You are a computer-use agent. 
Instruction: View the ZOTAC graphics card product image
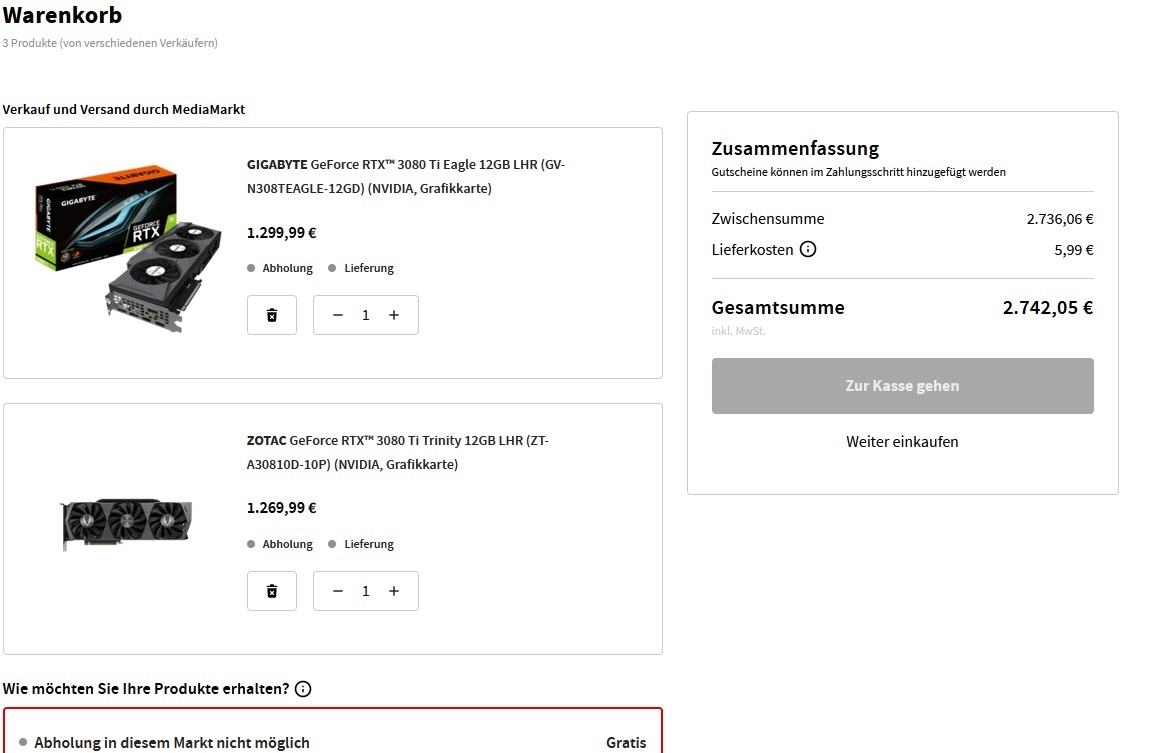(x=127, y=524)
